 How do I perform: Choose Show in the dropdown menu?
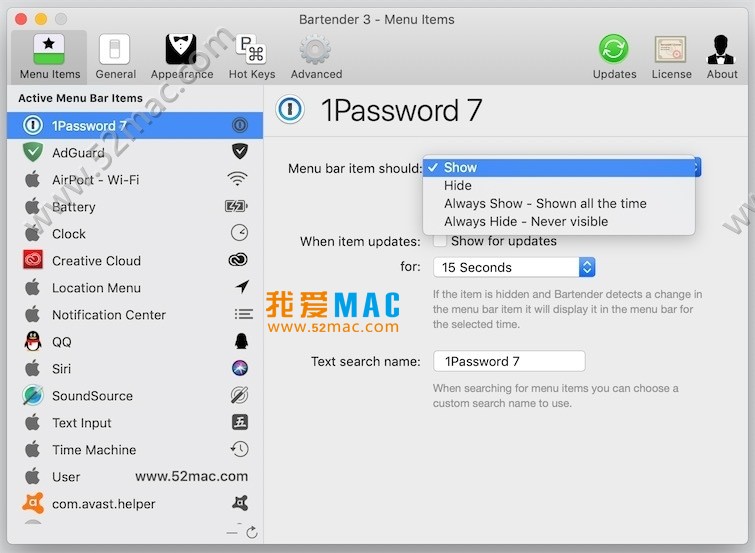pyautogui.click(x=559, y=167)
